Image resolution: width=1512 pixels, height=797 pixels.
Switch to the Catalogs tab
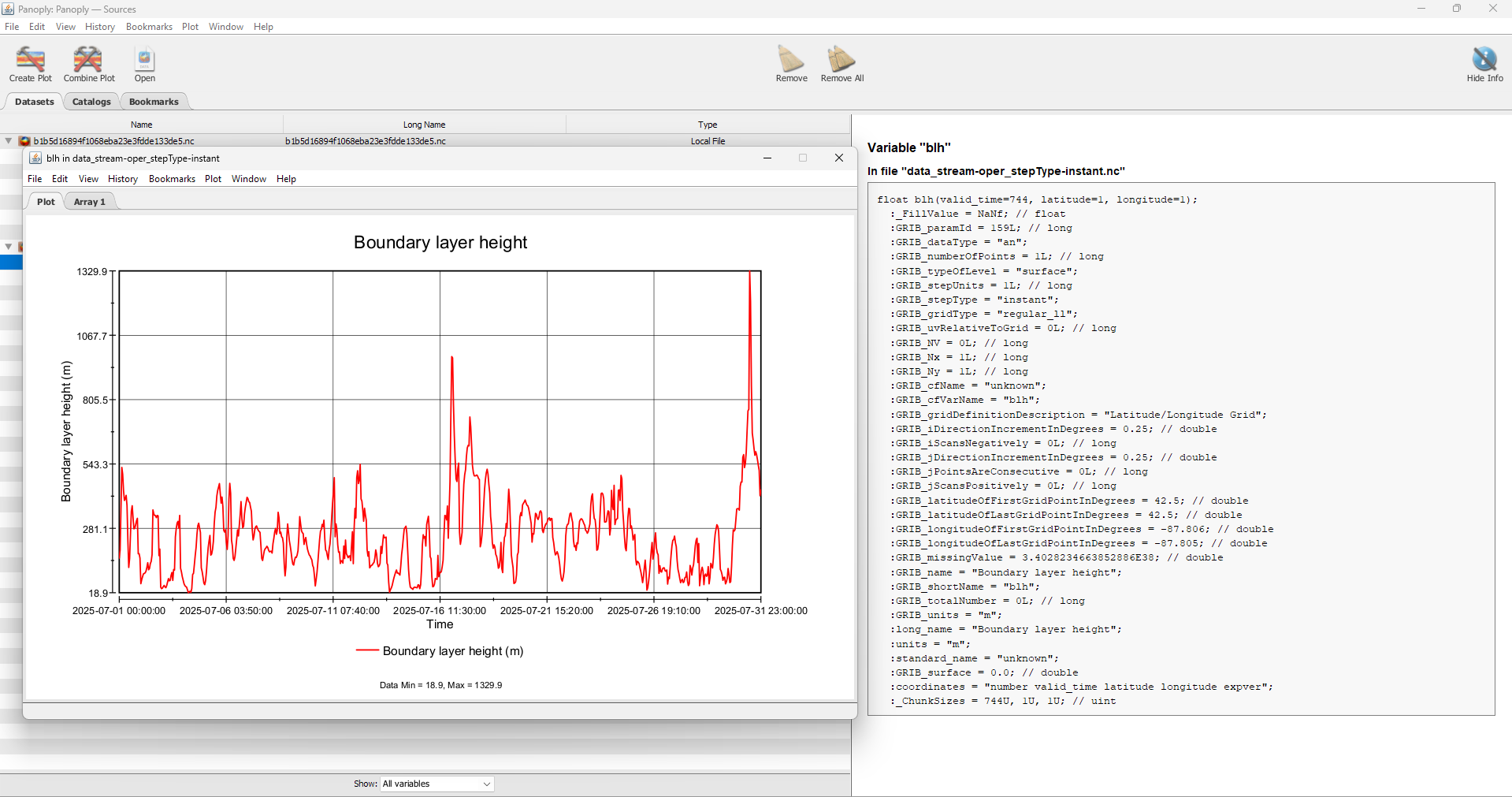tap(91, 101)
